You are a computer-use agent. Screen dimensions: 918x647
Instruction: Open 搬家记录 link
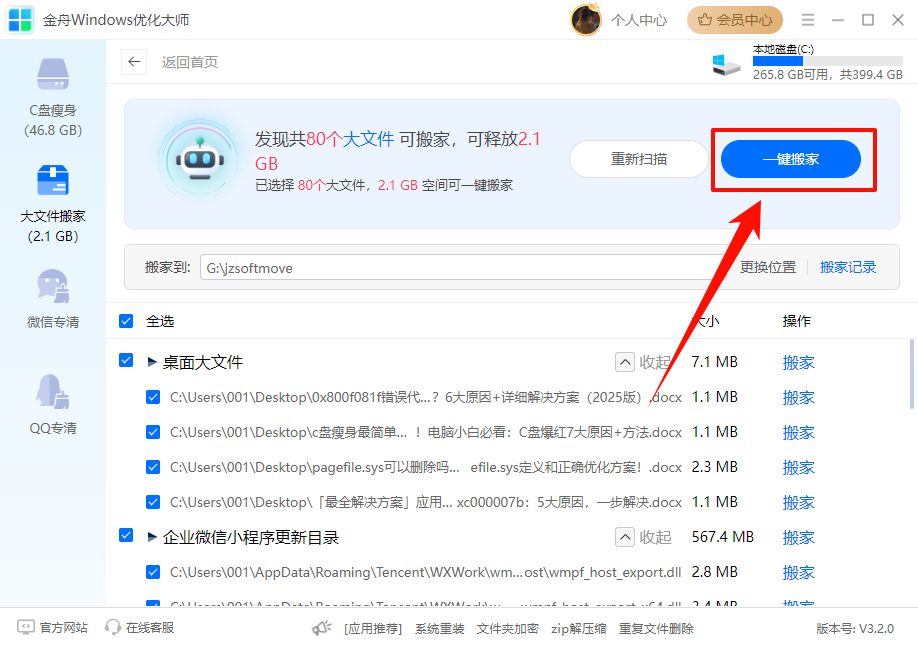point(848,267)
